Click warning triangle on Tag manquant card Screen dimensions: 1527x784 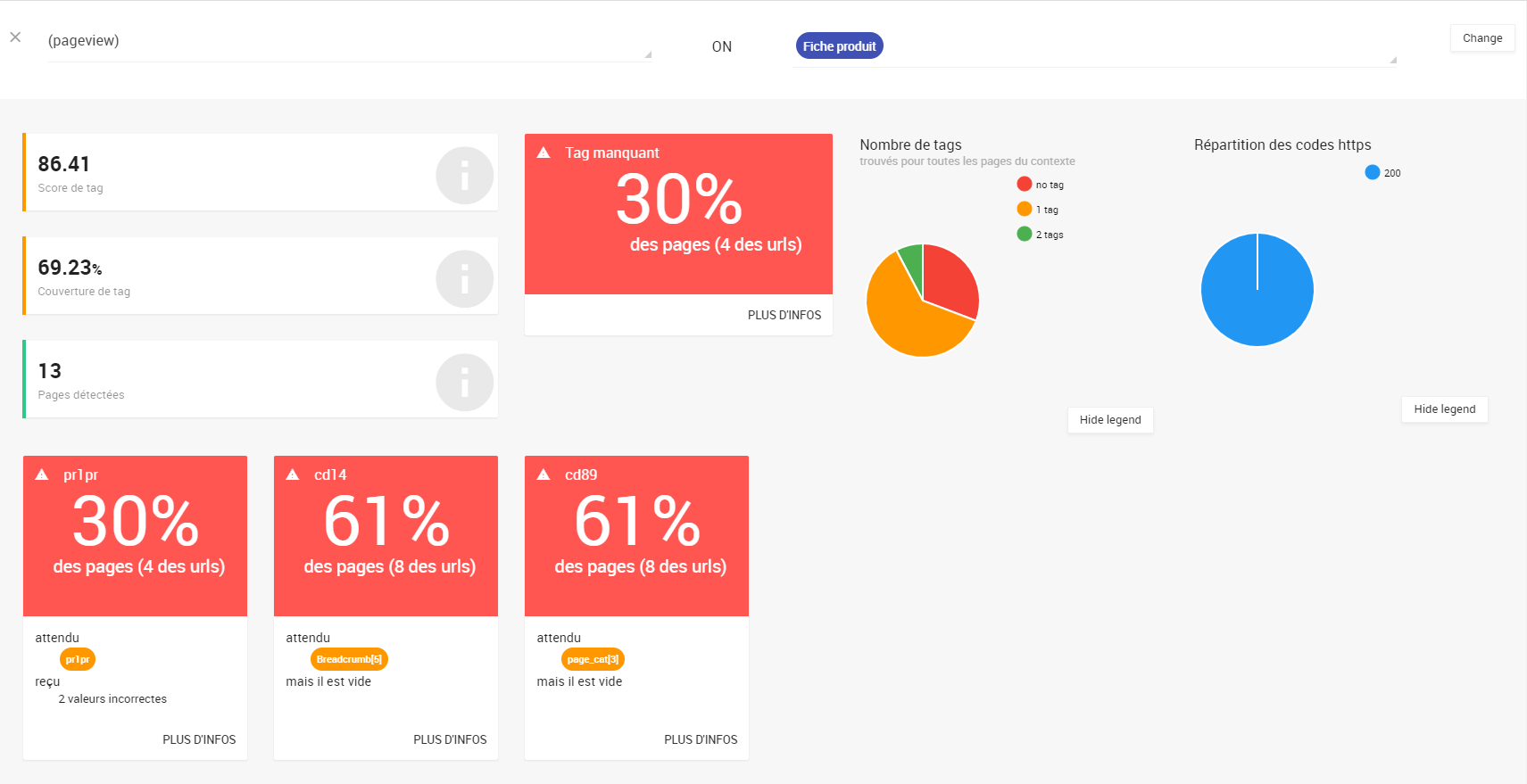point(544,153)
